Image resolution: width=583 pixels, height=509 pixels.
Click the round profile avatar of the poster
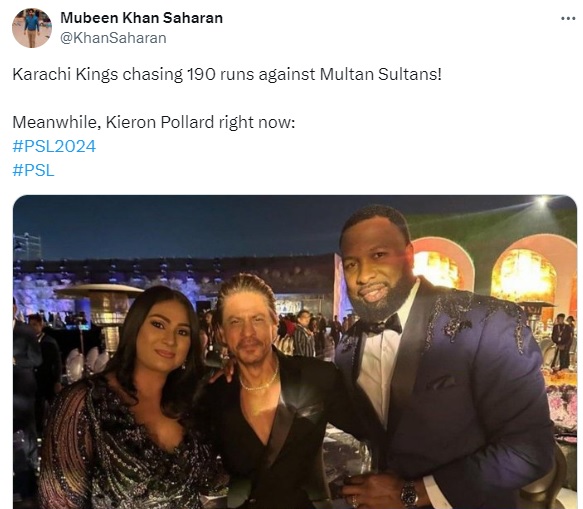coord(32,28)
